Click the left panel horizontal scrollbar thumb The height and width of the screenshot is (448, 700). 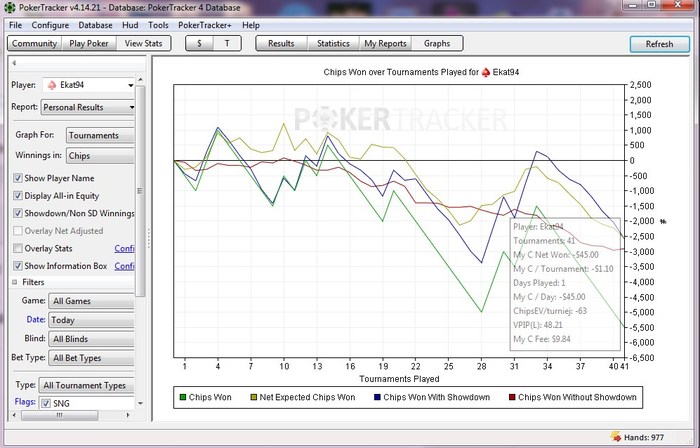point(59,415)
